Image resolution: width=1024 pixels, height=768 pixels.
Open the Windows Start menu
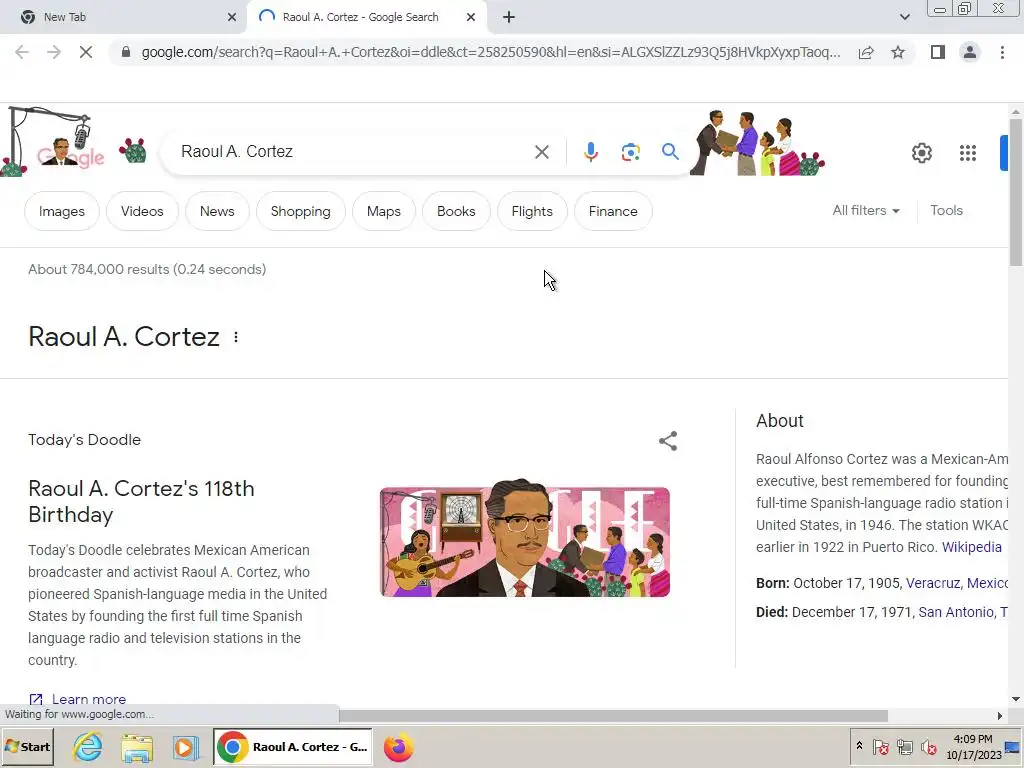(27, 747)
